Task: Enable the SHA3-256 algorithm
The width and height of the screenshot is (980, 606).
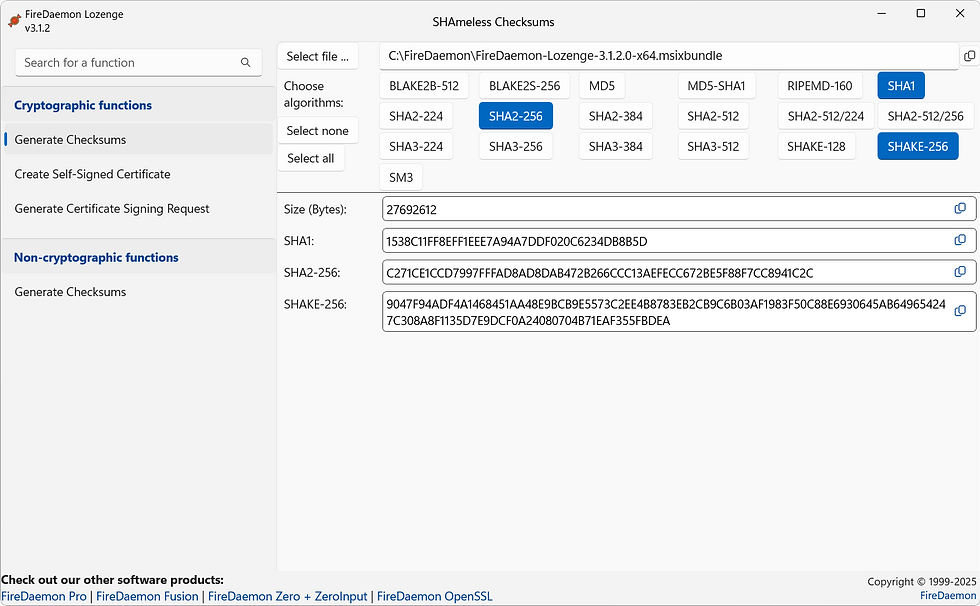Action: (x=516, y=147)
